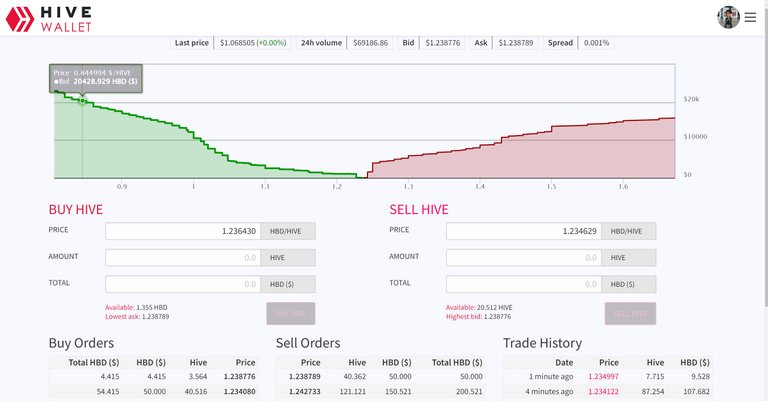The image size is (768, 401).
Task: Open the user profile avatar
Action: pyautogui.click(x=728, y=17)
